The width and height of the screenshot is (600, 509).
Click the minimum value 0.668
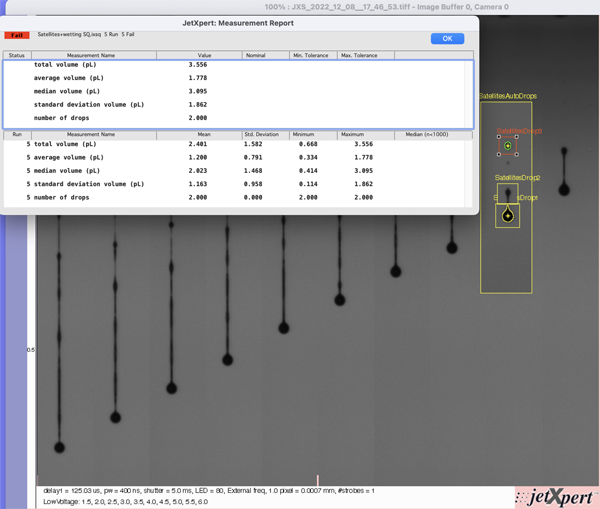coord(308,144)
